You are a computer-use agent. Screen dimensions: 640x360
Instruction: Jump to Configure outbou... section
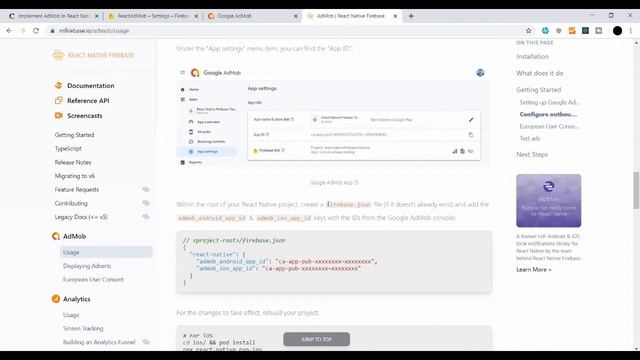548,114
